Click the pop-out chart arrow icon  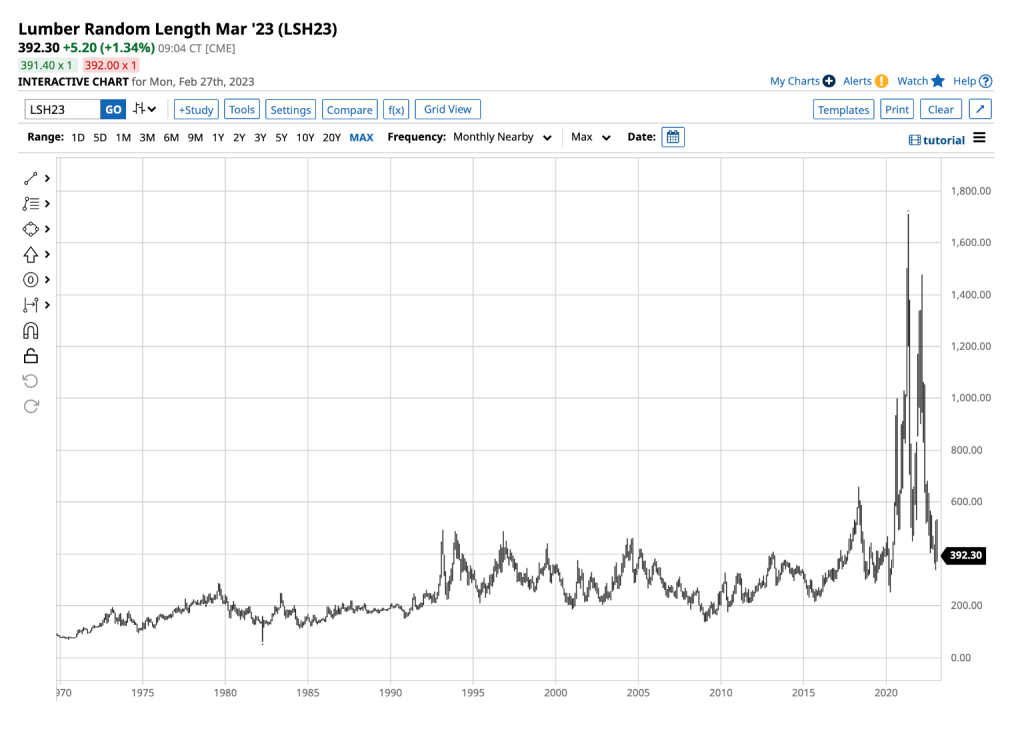pos(981,109)
